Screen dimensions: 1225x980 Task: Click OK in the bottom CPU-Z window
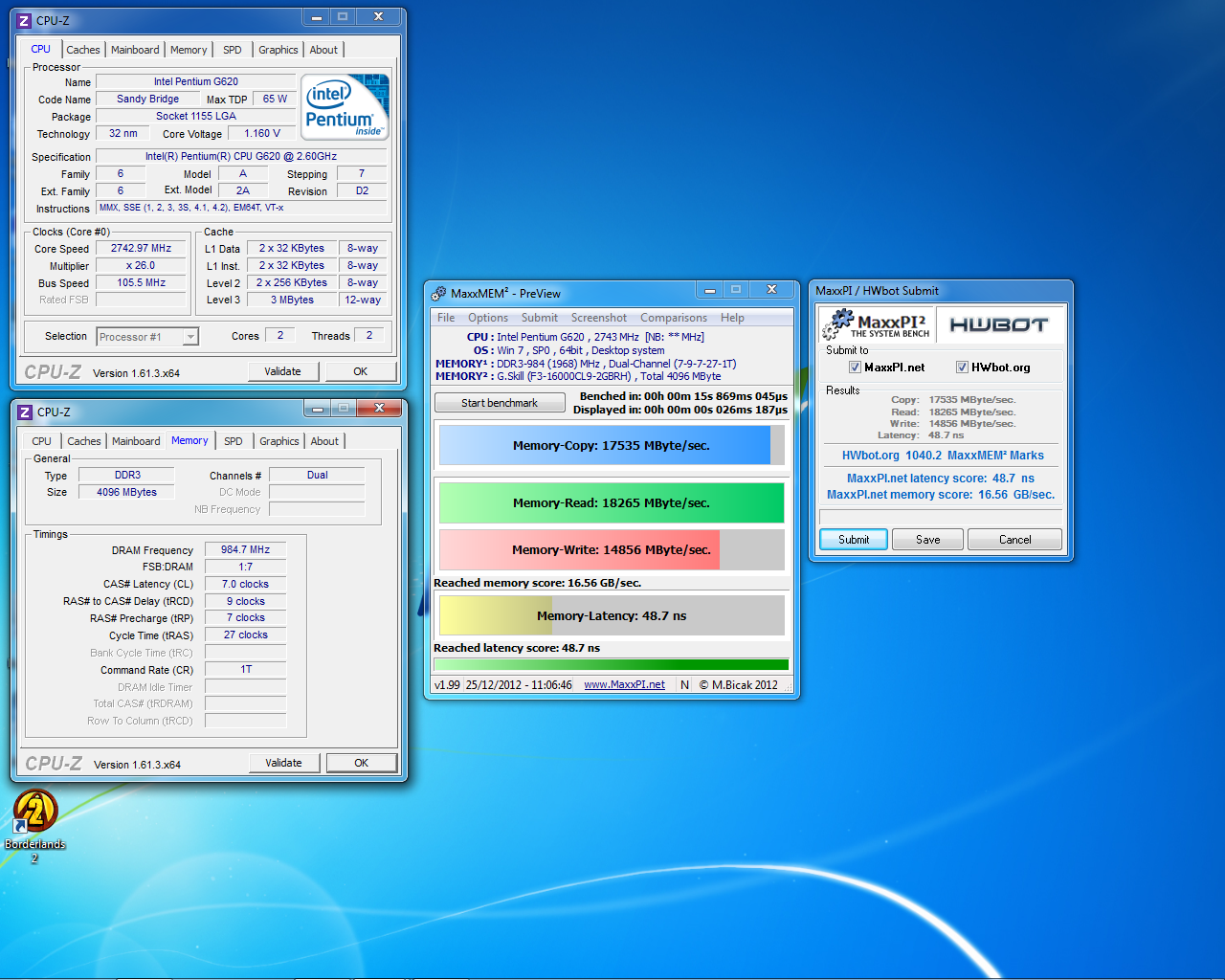click(x=362, y=763)
